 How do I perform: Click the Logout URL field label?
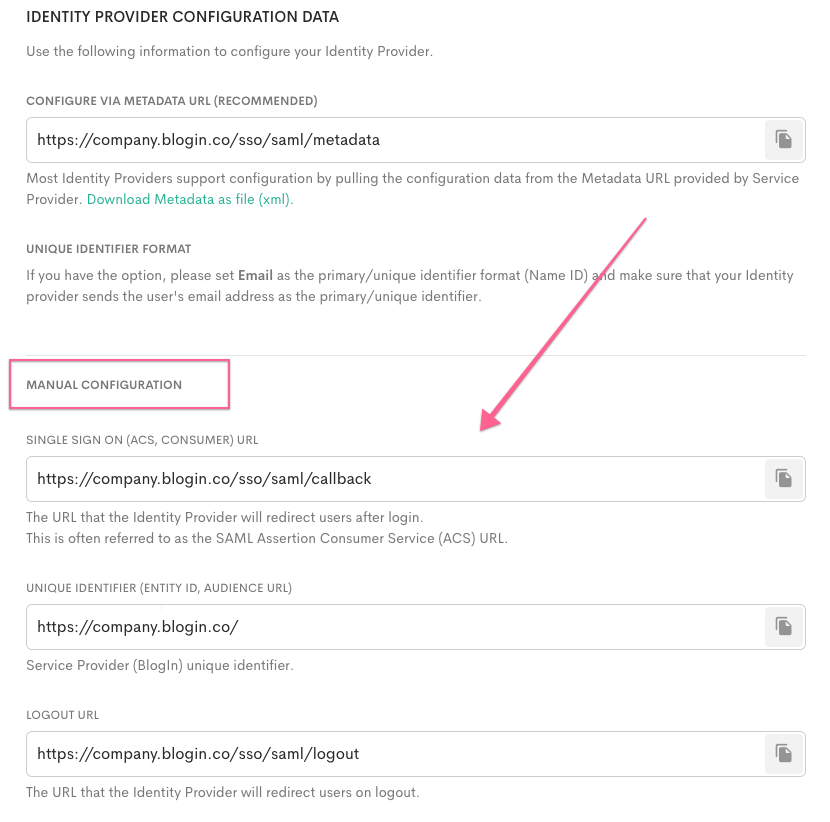[x=62, y=715]
